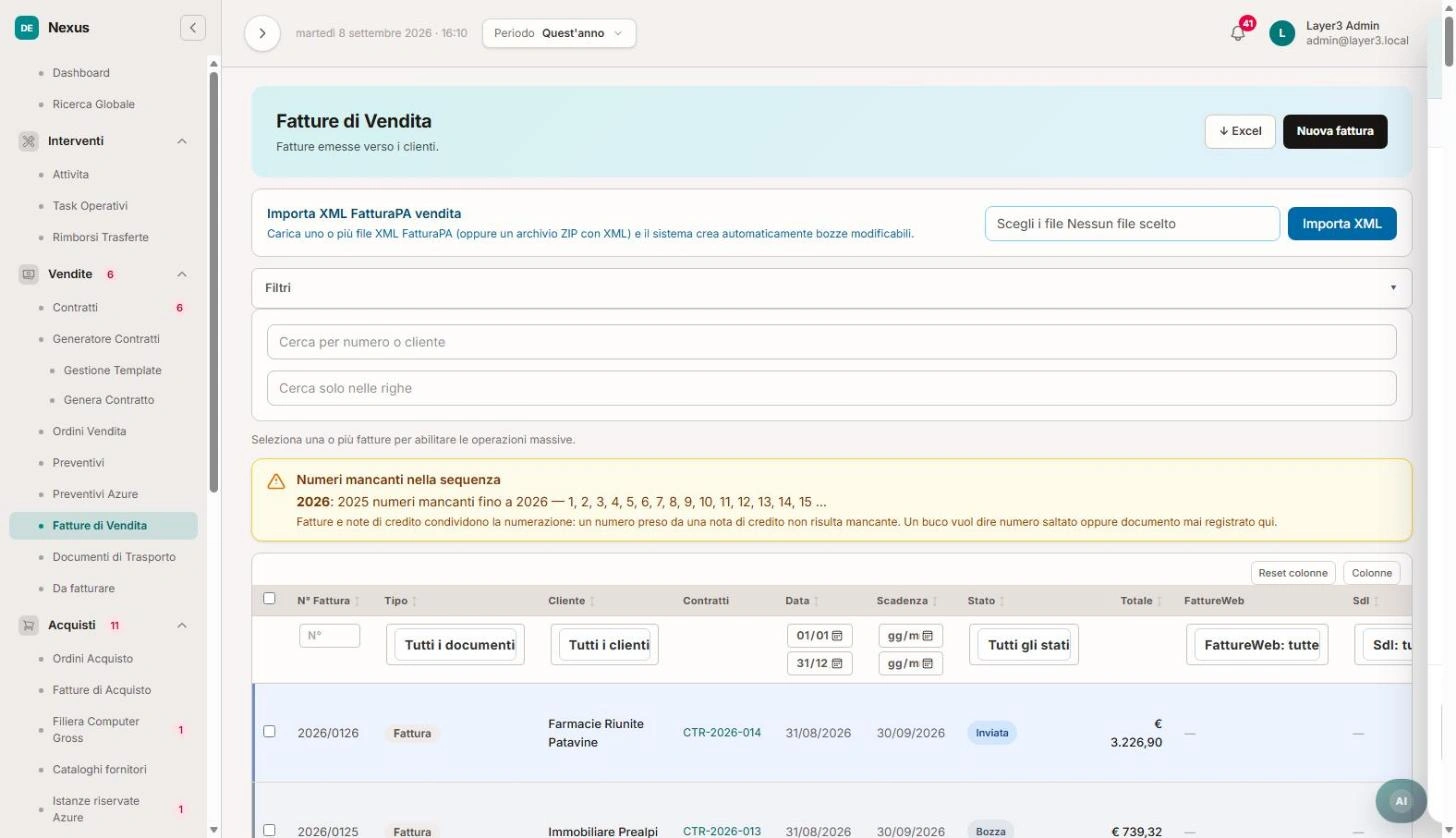Open the Periodo Quest'anno dropdown
Image resolution: width=1456 pixels, height=838 pixels.
click(559, 33)
